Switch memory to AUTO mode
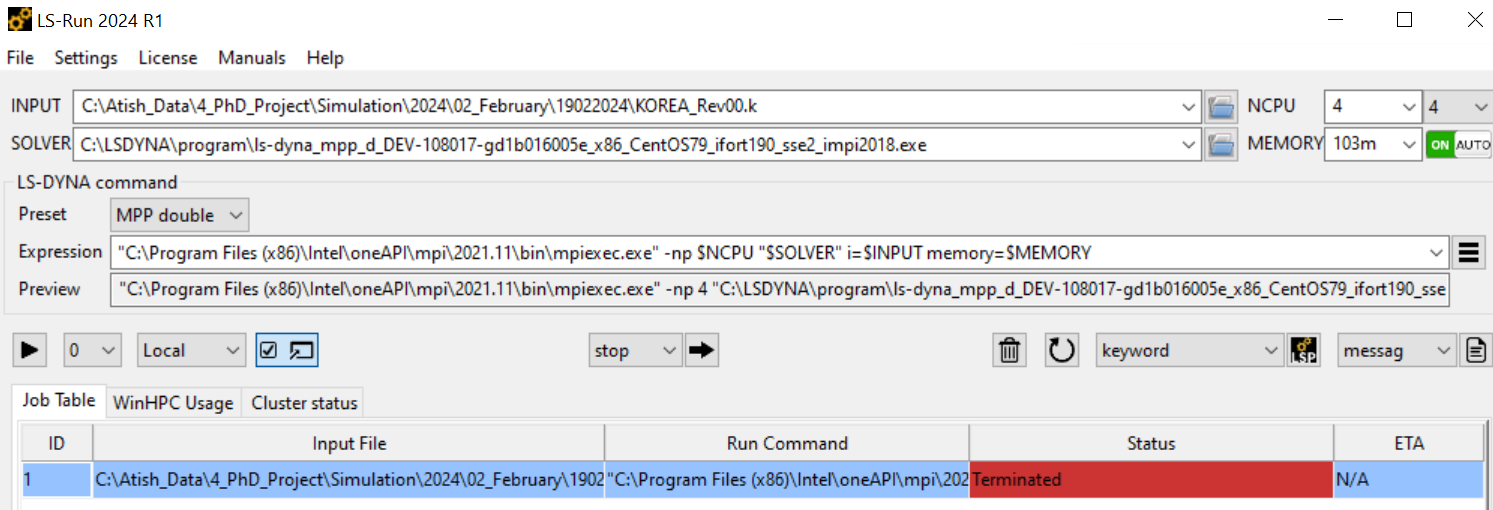Image resolution: width=1493 pixels, height=510 pixels. coord(1472,144)
